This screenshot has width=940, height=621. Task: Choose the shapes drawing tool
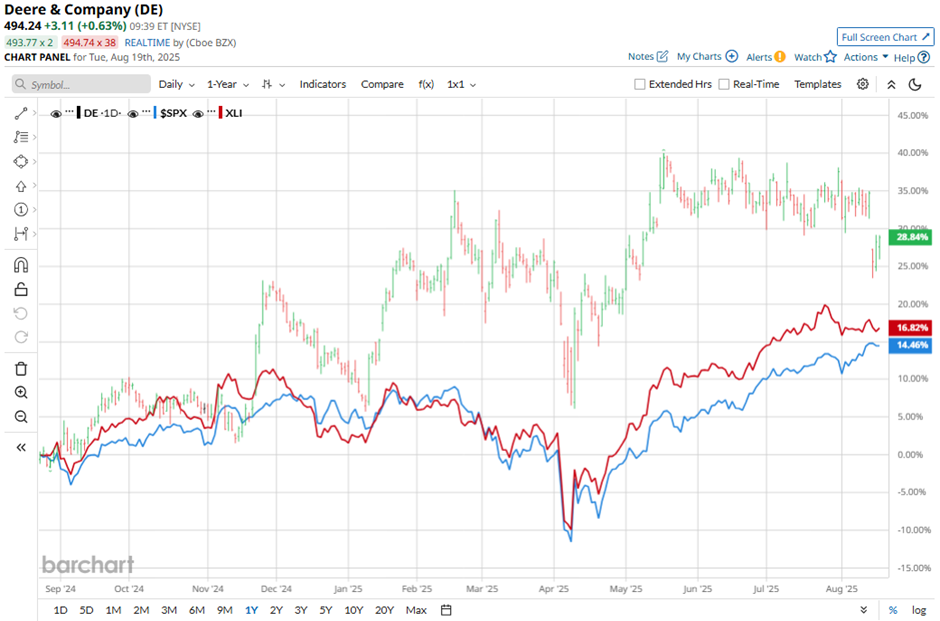click(x=21, y=161)
